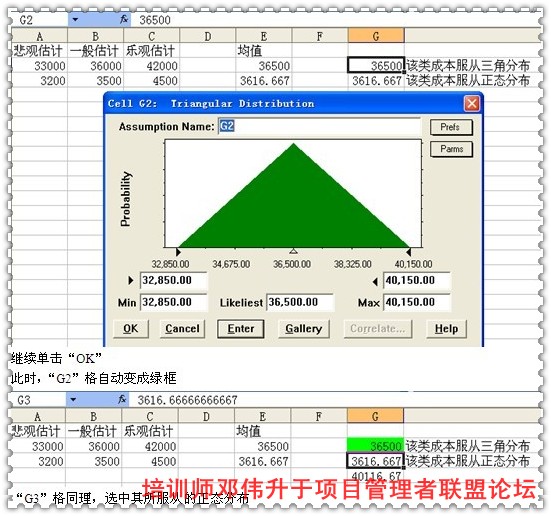This screenshot has width=551, height=516.
Task: Select column G header in upper sheet
Action: [376, 36]
